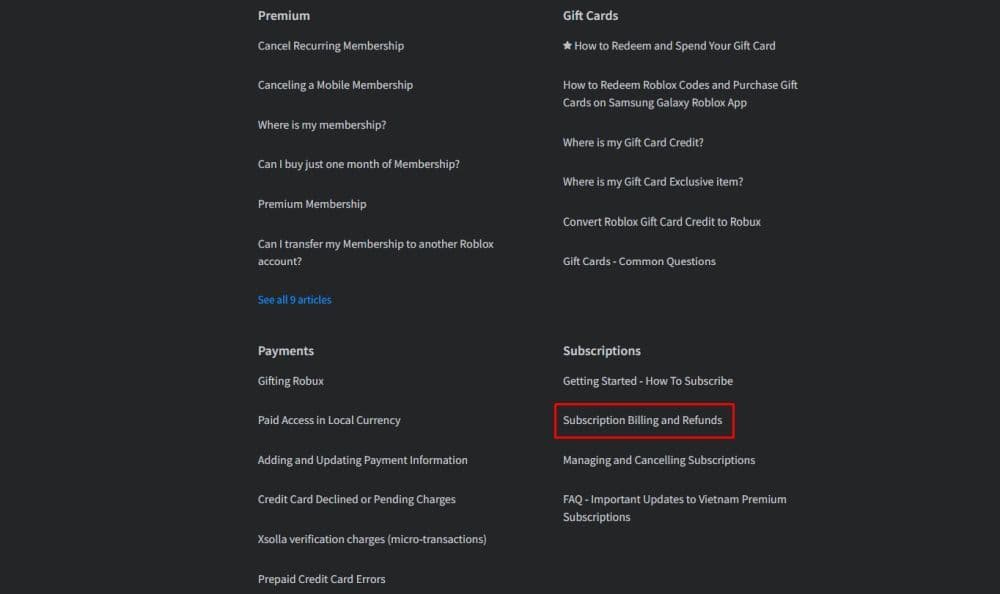
Task: Open Convert Roblox Gift Card Credit to Robux
Action: coord(662,221)
